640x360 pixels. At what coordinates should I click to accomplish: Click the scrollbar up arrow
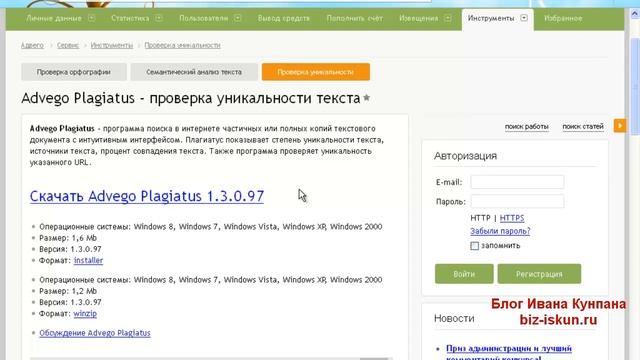coord(635,14)
